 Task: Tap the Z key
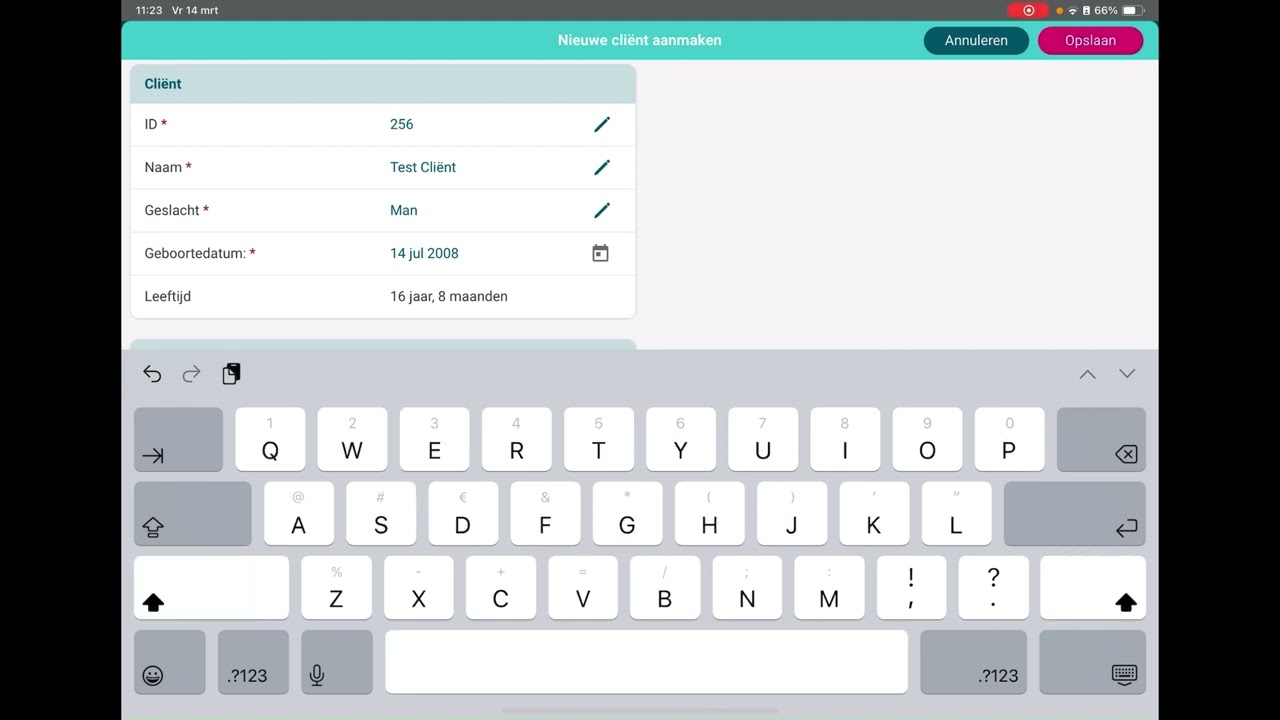point(336,588)
